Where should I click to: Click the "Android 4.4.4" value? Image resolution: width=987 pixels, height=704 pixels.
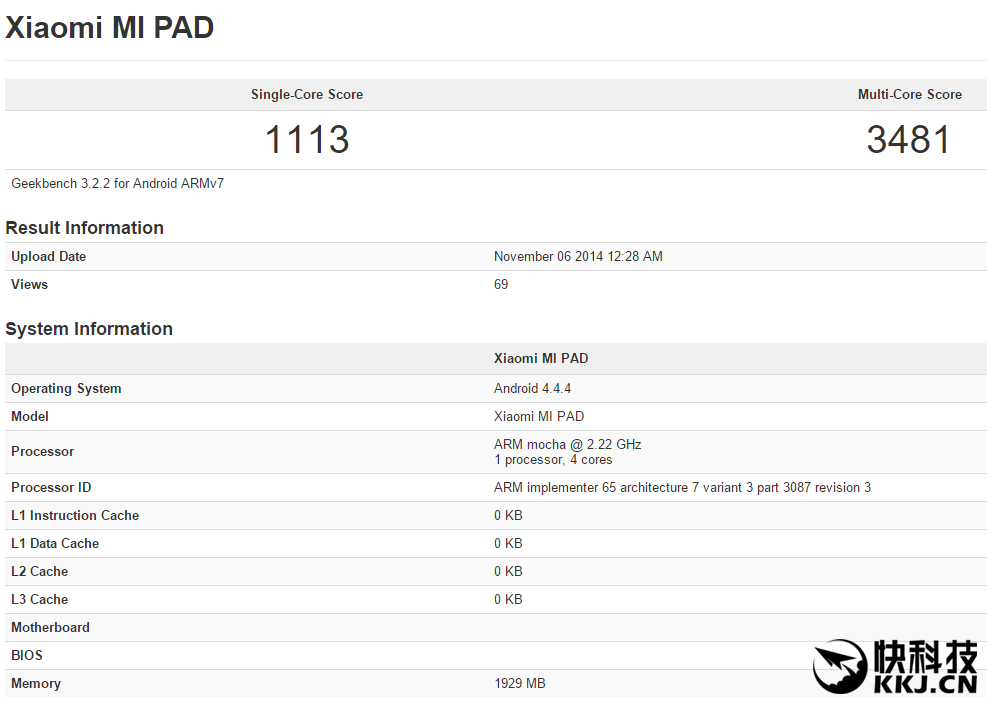[533, 389]
